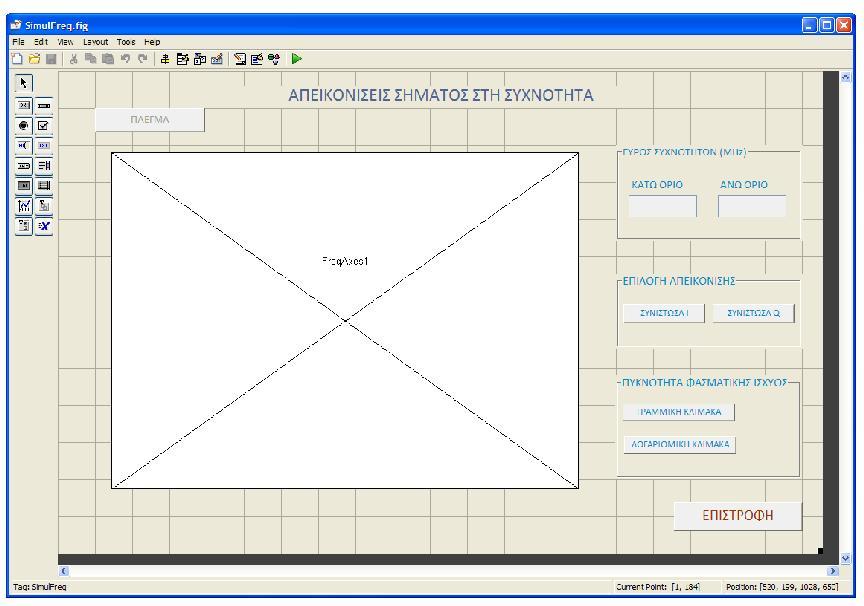Viewport: 864px width, 606px height.
Task: Open the Menu Editor from the toolbar
Action: click(x=182, y=59)
